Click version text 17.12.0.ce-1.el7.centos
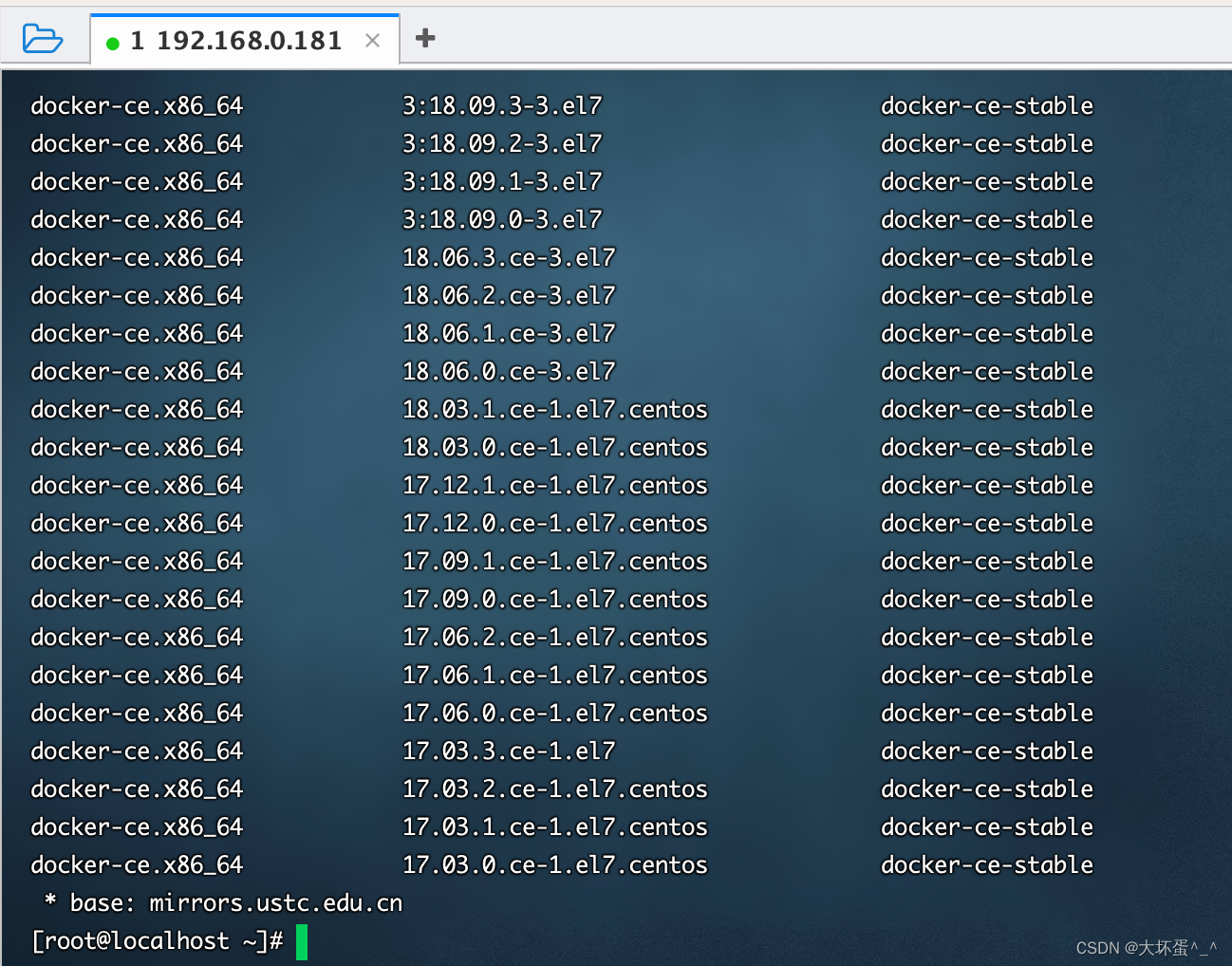The height and width of the screenshot is (966, 1232). click(555, 523)
